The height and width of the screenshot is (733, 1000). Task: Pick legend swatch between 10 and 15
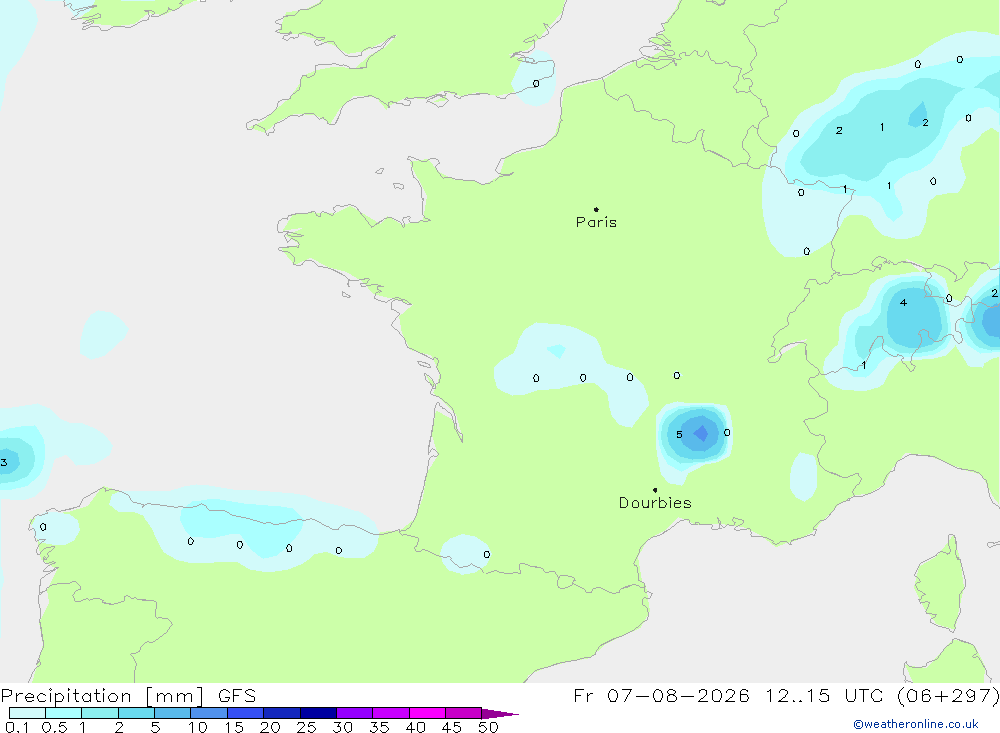209,713
